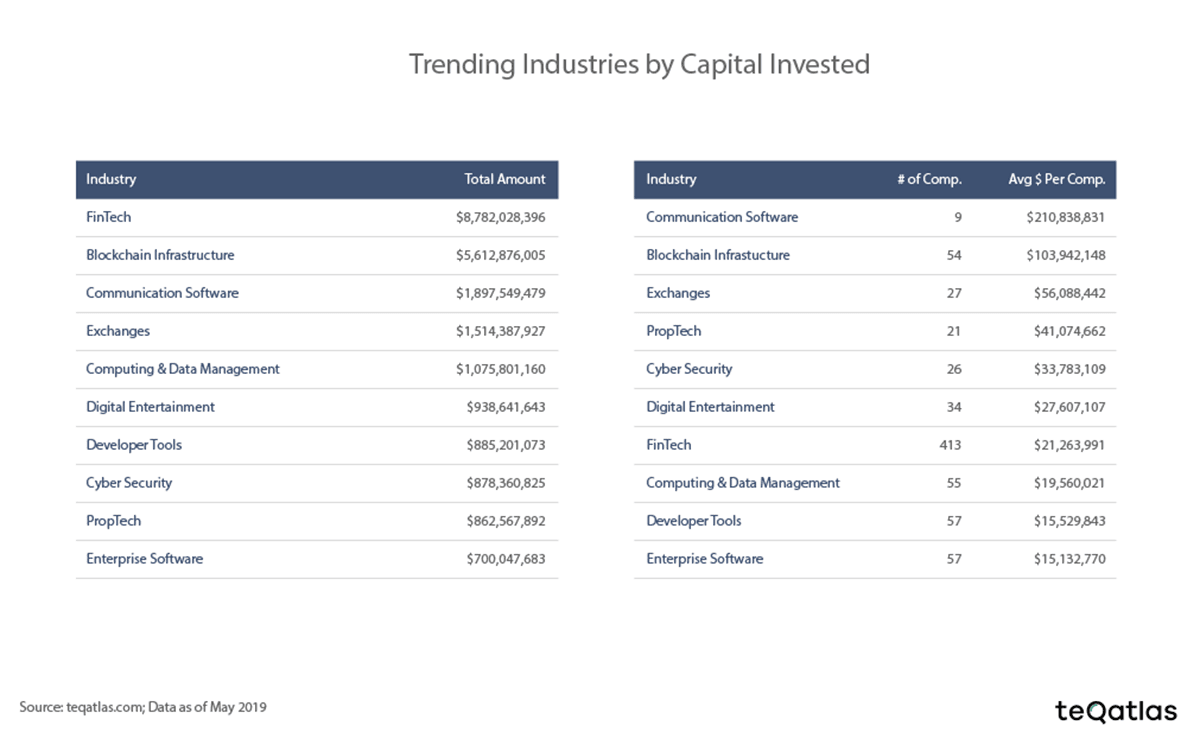Select the Enterprise Software total $700,047,683
The height and width of the screenshot is (732, 1200).
[505, 559]
